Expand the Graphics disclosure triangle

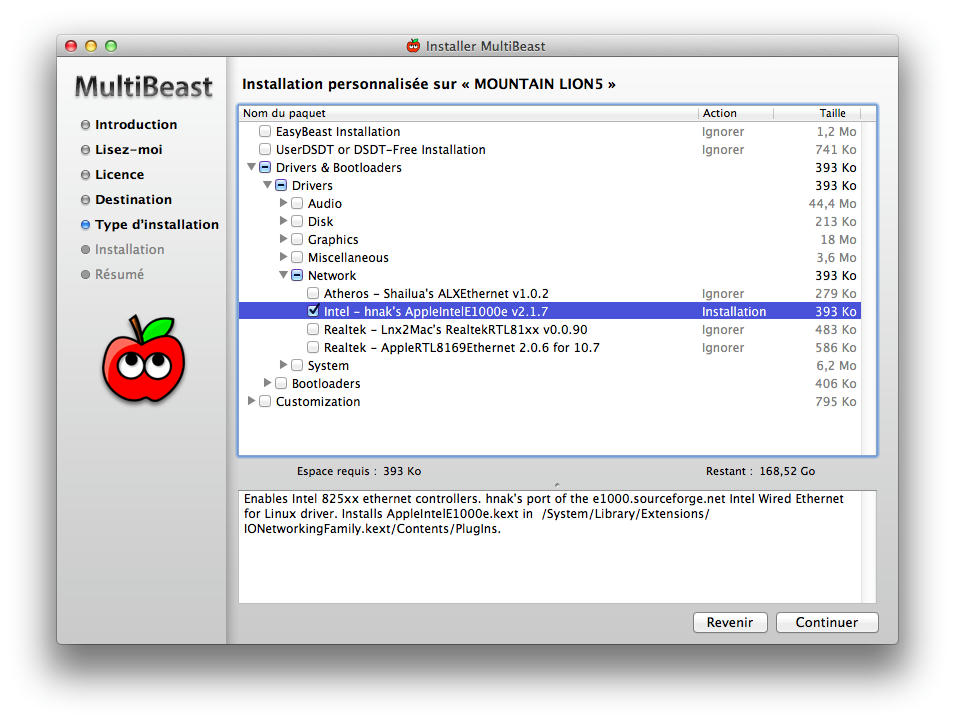(283, 238)
